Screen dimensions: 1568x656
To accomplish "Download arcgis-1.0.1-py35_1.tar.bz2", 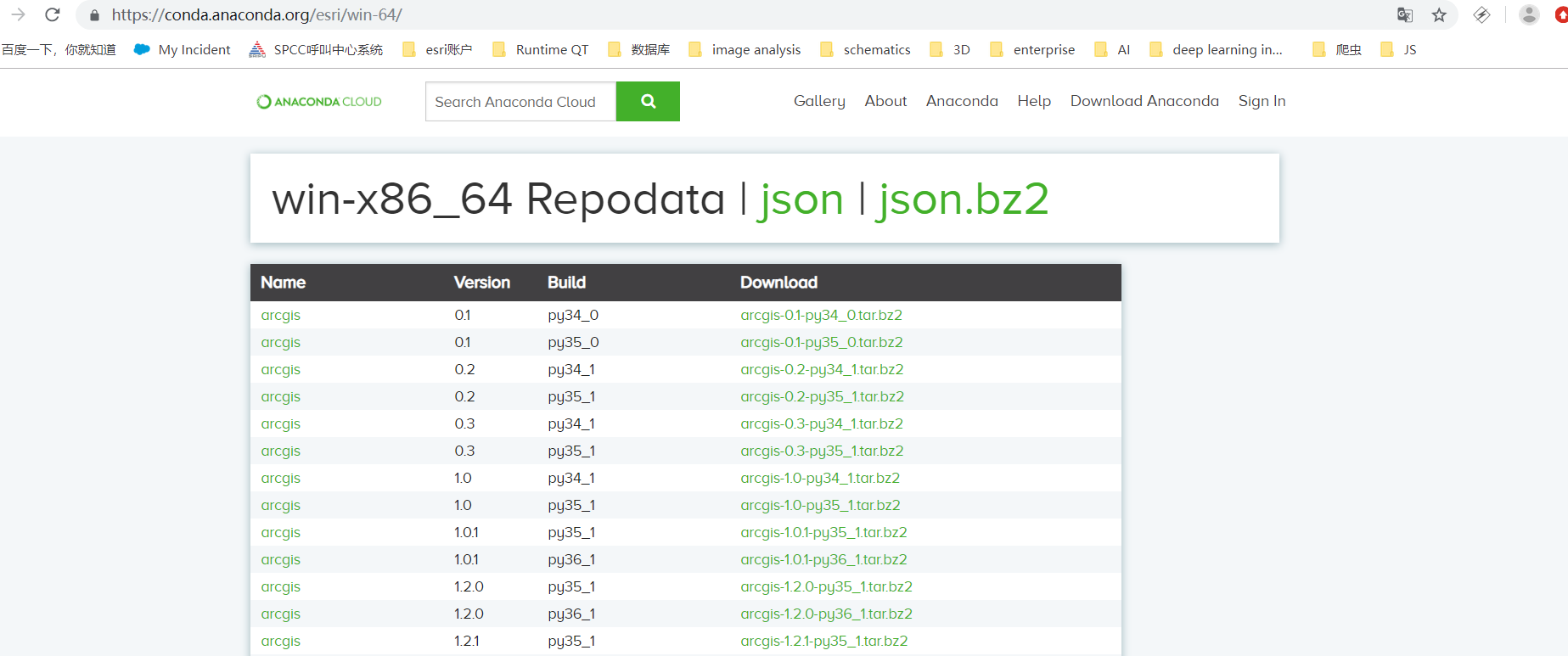I will pos(823,532).
